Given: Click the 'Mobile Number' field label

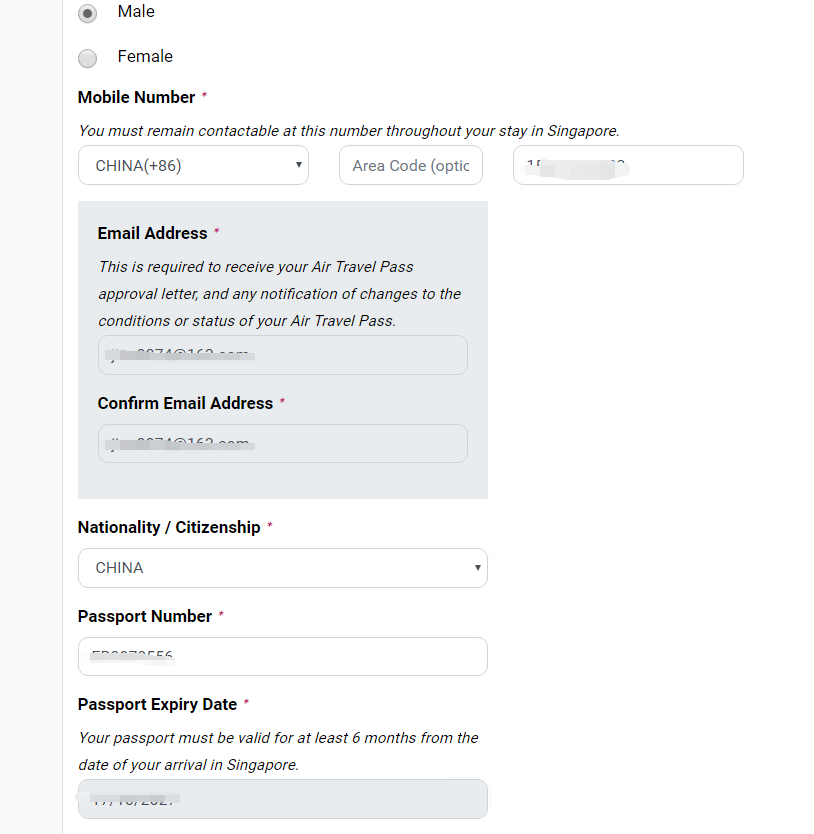Looking at the screenshot, I should pyautogui.click(x=136, y=98).
